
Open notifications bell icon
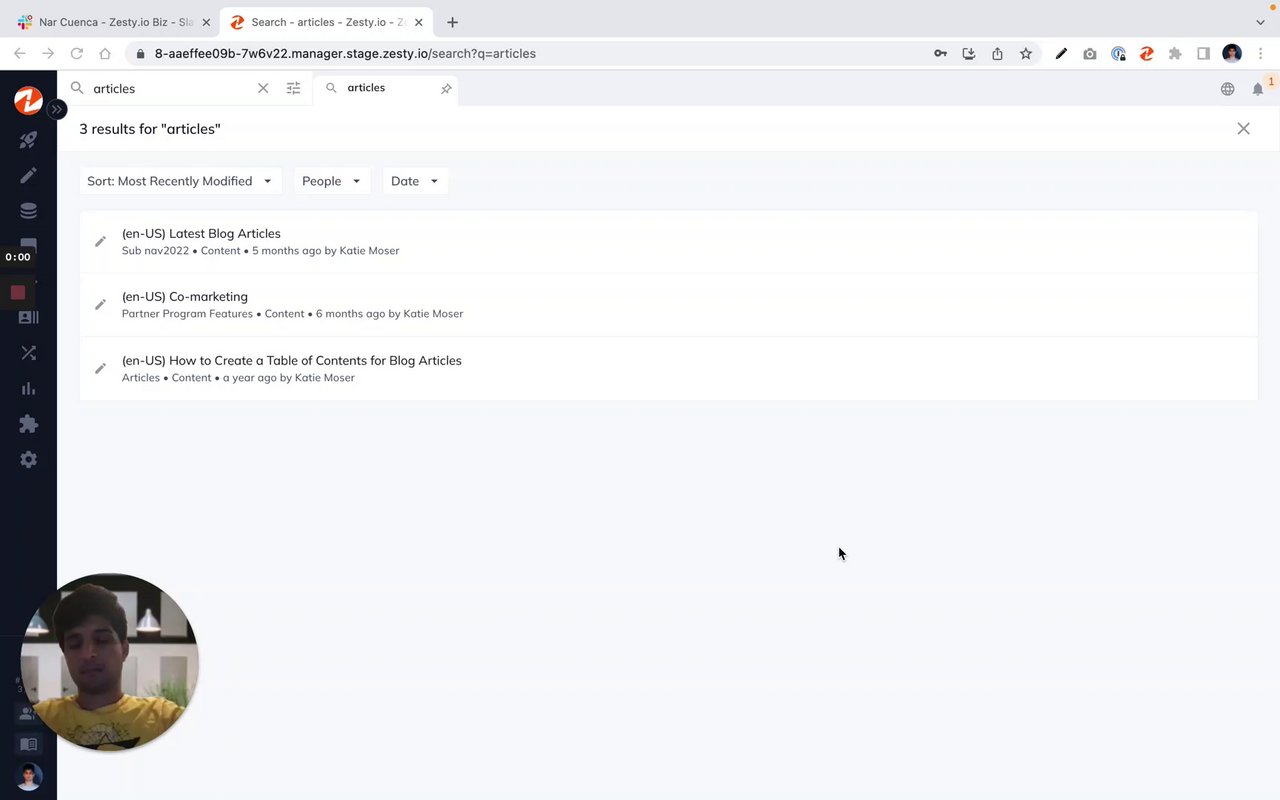[1258, 89]
